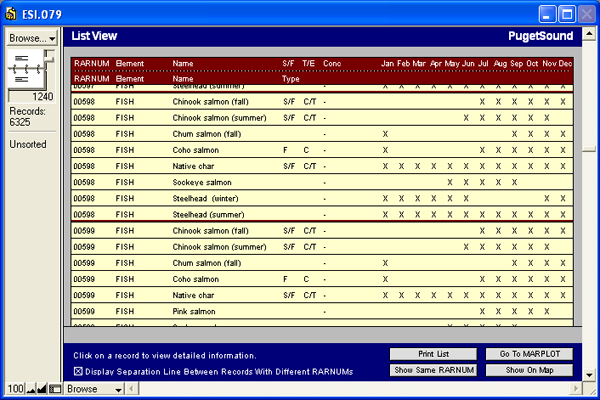Minimize the ESI.079 window

pos(547,15)
